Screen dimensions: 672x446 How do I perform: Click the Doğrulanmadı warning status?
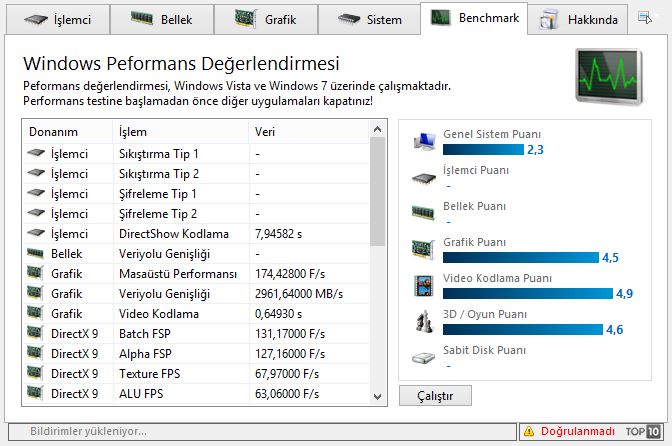tap(577, 431)
